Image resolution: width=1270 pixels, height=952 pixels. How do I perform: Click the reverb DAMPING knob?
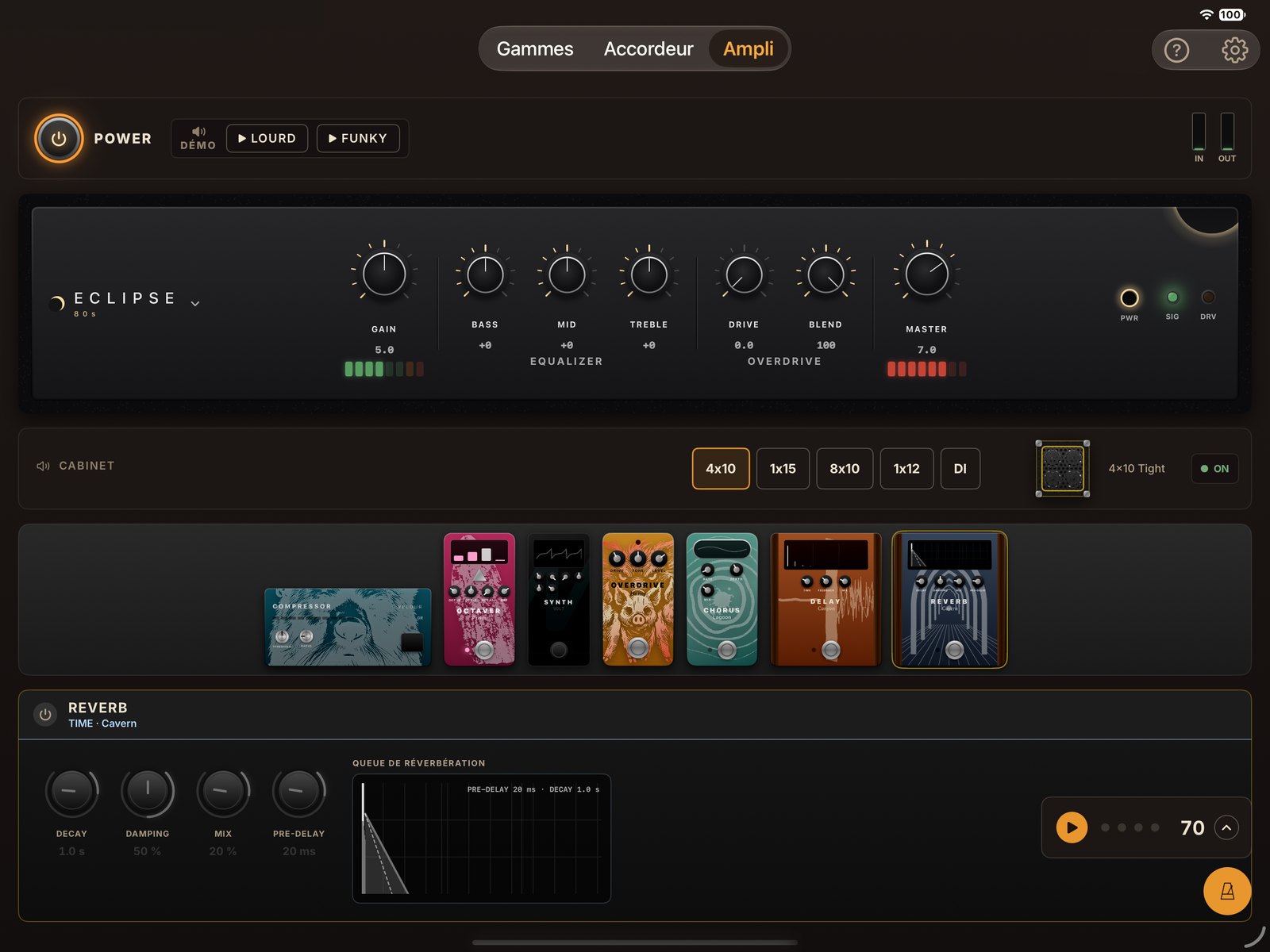[x=148, y=791]
